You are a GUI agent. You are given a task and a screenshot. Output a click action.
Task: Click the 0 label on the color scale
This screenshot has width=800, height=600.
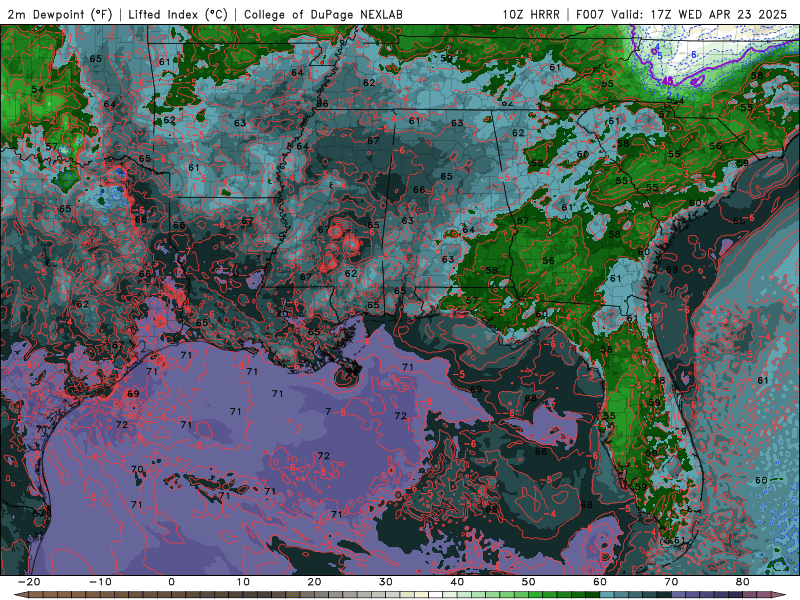point(171,582)
